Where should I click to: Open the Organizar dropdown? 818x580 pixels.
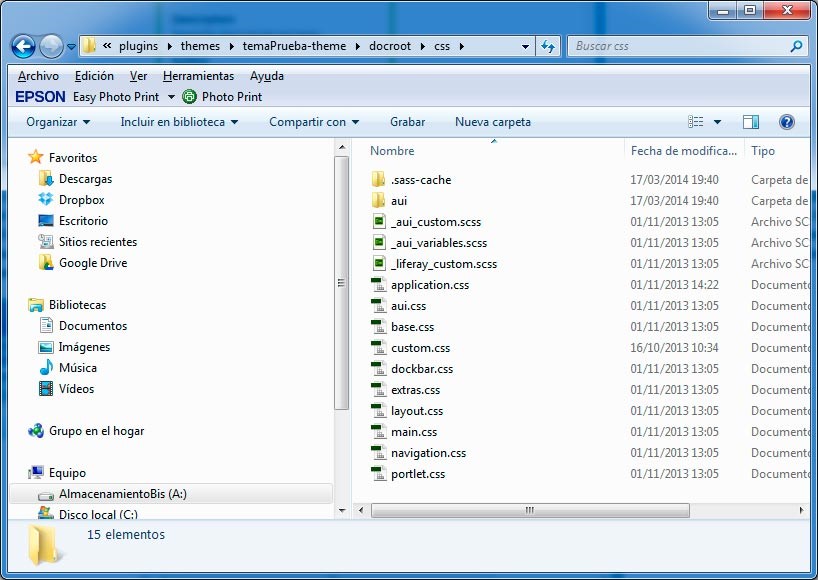[x=57, y=121]
